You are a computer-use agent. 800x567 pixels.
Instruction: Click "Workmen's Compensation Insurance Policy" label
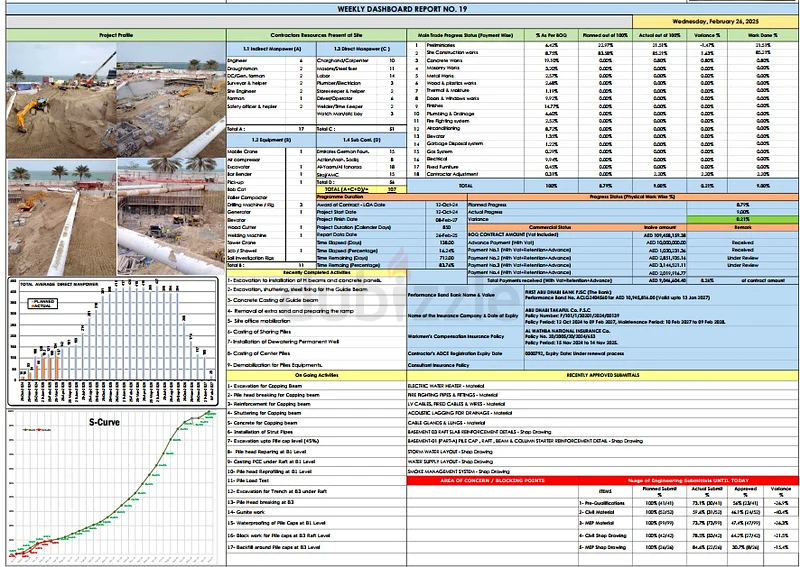pos(456,336)
